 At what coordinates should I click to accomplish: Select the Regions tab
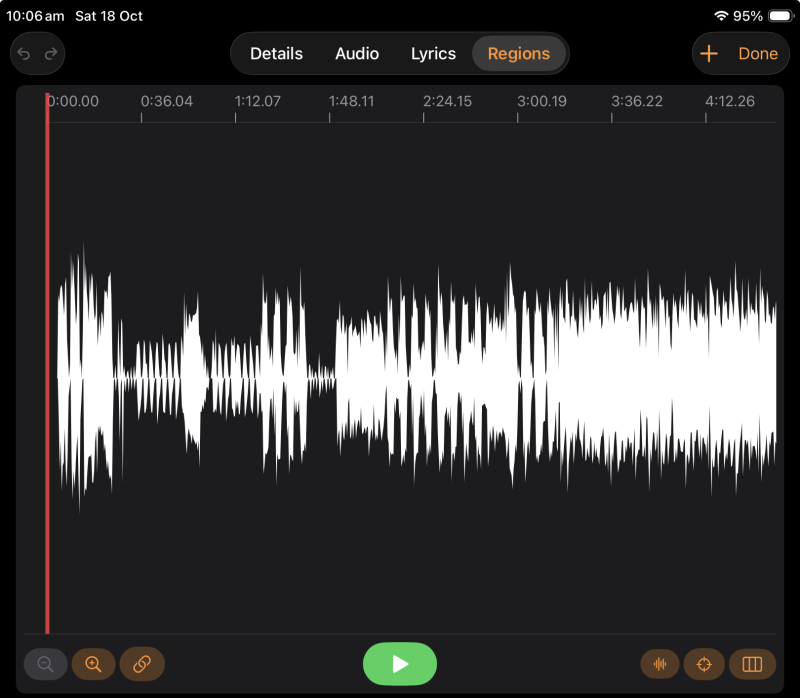(x=519, y=54)
